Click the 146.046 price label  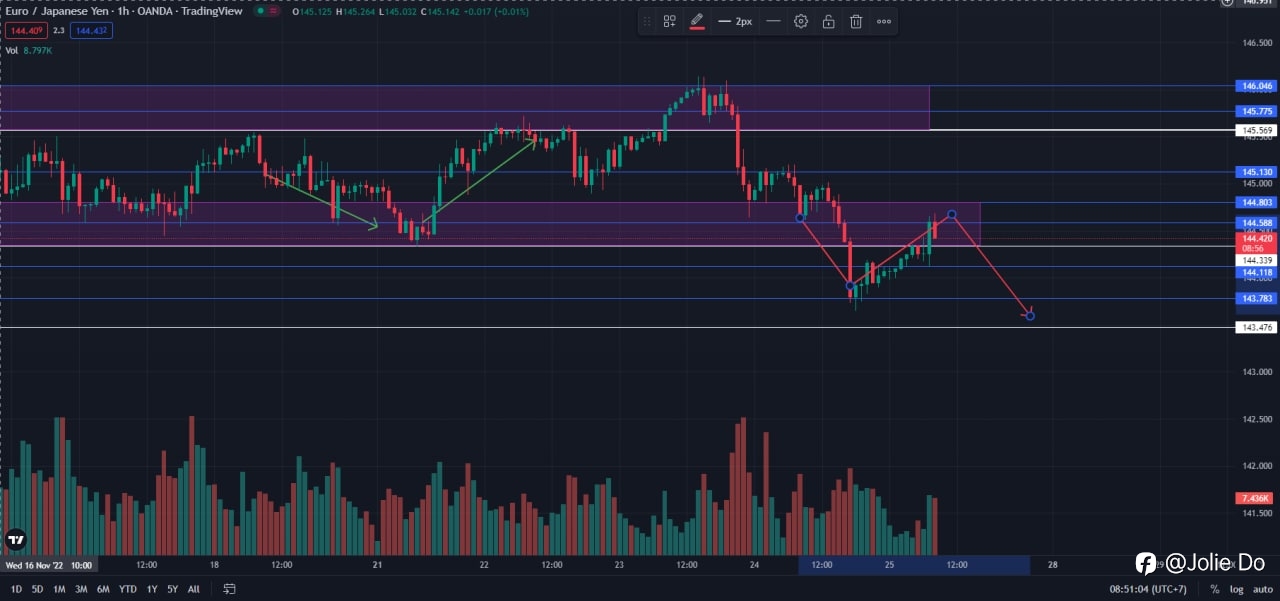pyautogui.click(x=1257, y=86)
